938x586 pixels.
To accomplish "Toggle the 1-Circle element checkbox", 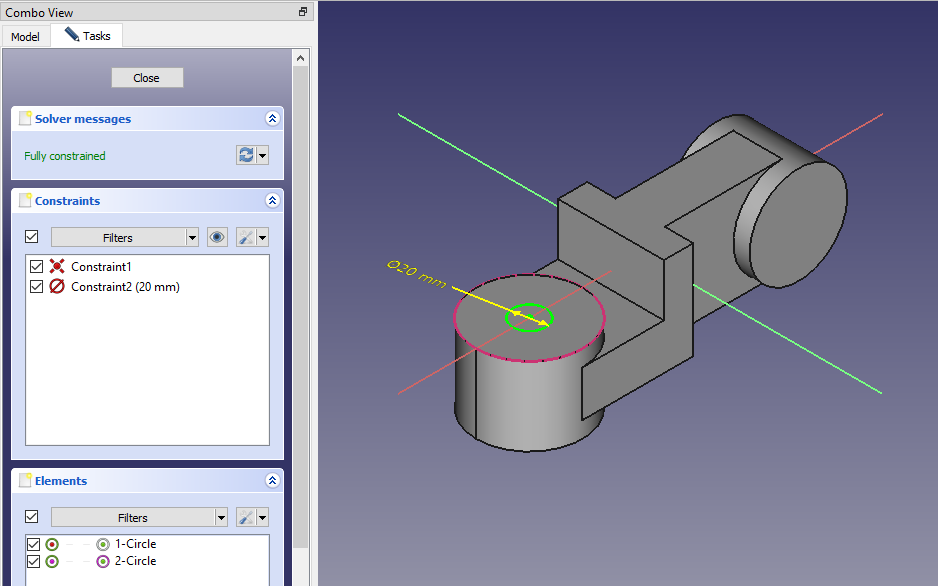I will tap(34, 544).
